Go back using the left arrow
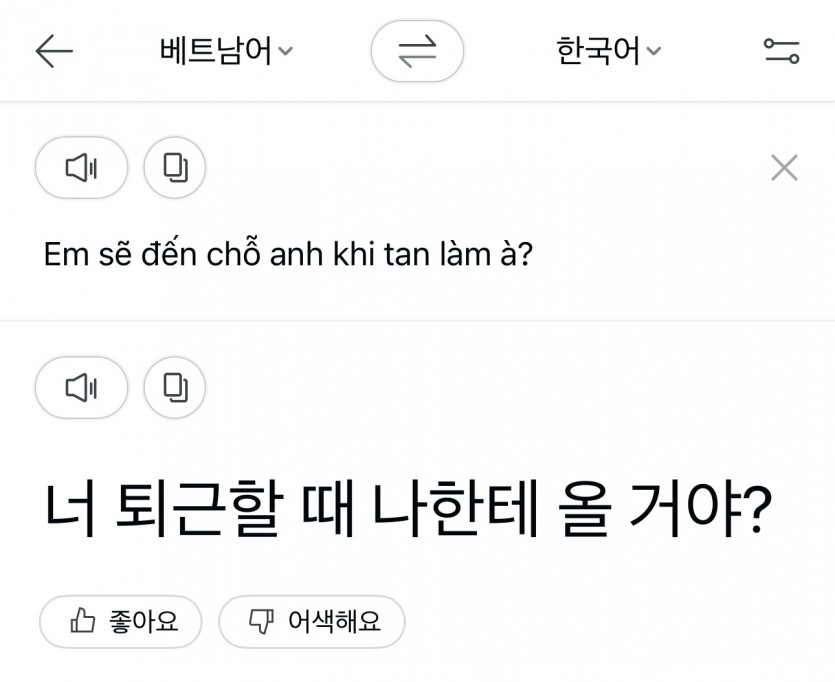Screen dimensions: 835x682 [x=54, y=51]
